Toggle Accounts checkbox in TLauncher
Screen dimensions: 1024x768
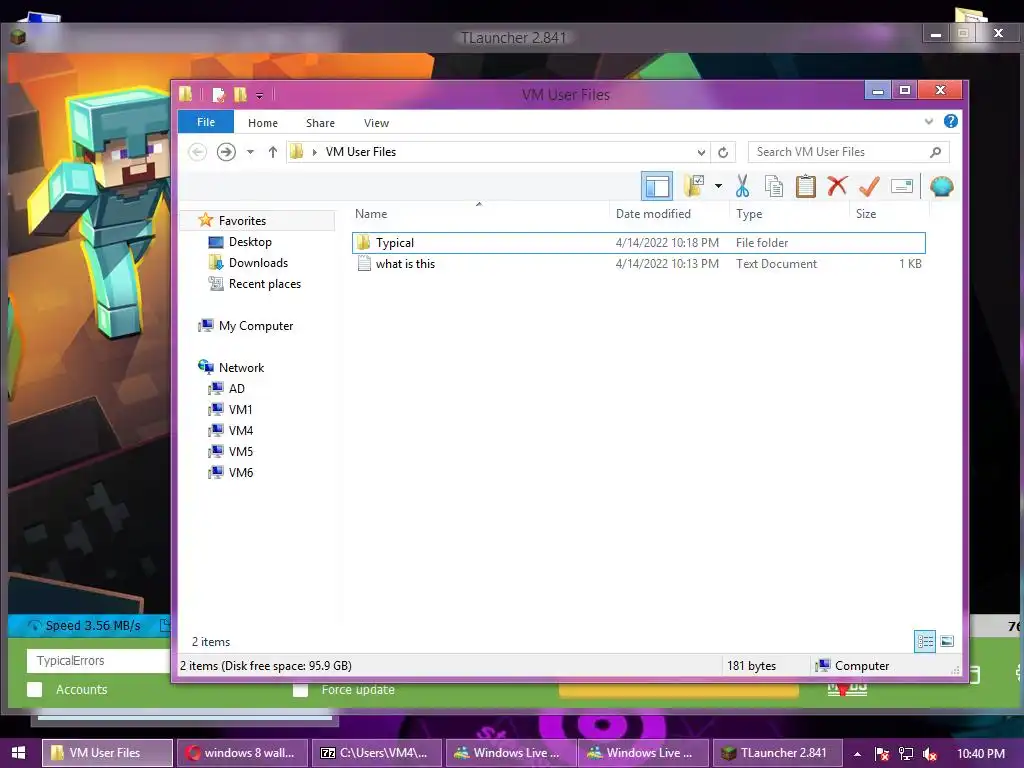pyautogui.click(x=35, y=690)
